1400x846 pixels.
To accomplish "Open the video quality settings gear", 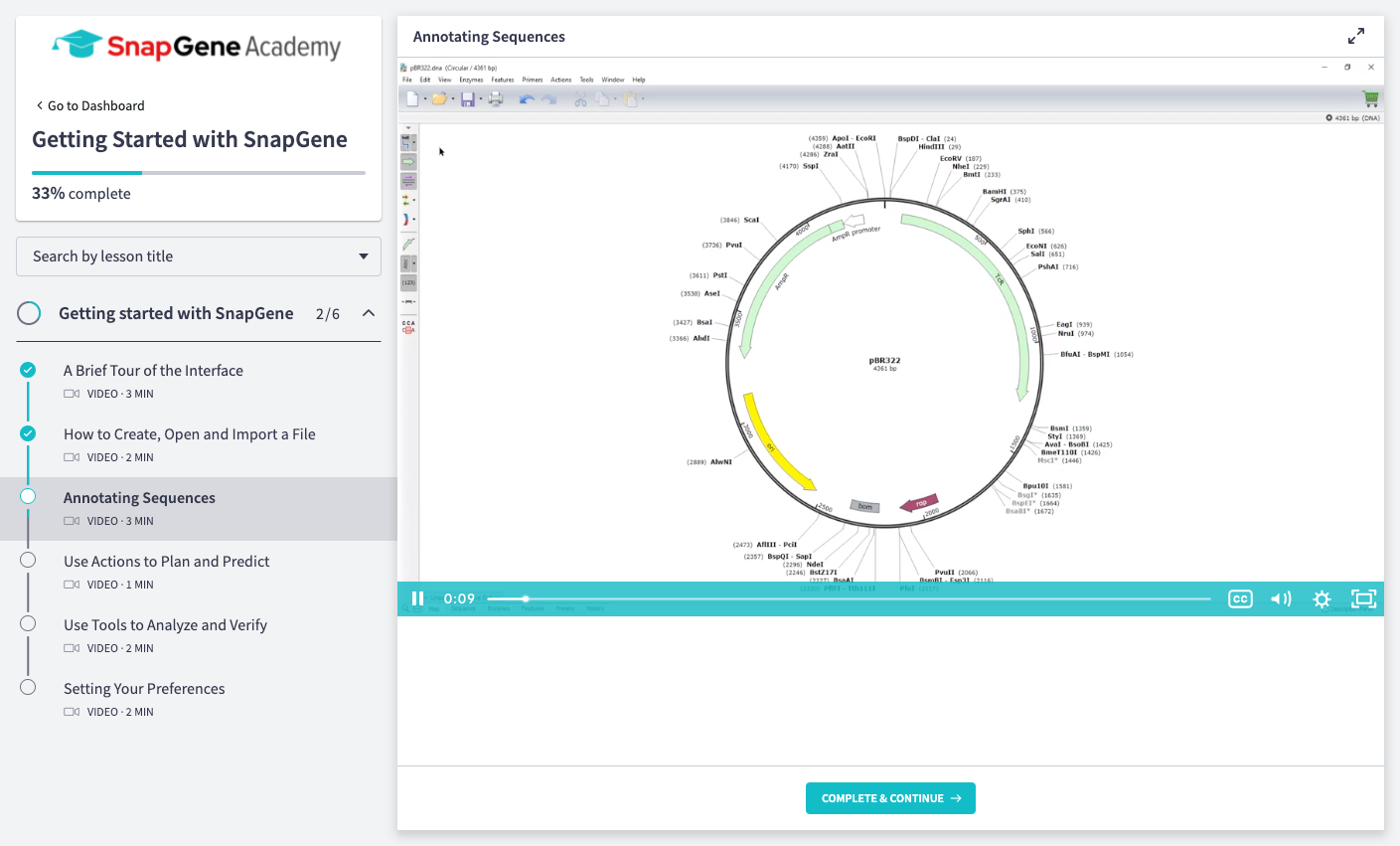I will pos(1322,598).
